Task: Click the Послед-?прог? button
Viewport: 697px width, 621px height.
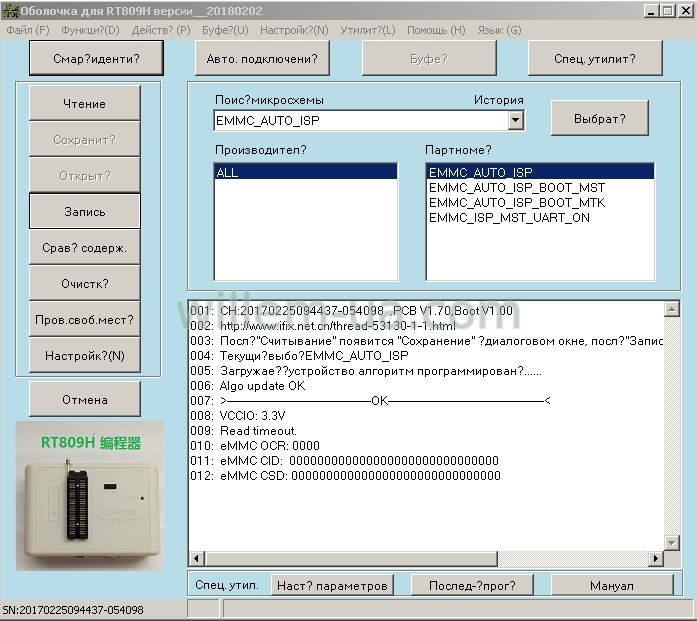Action: click(x=472, y=585)
